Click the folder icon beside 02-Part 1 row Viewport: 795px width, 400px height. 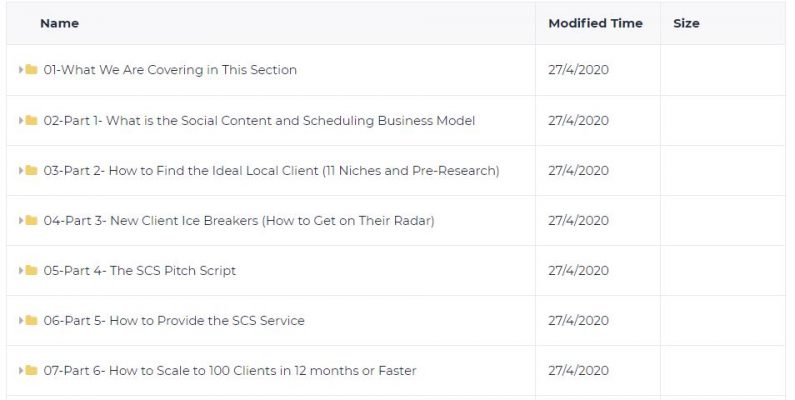click(x=31, y=120)
